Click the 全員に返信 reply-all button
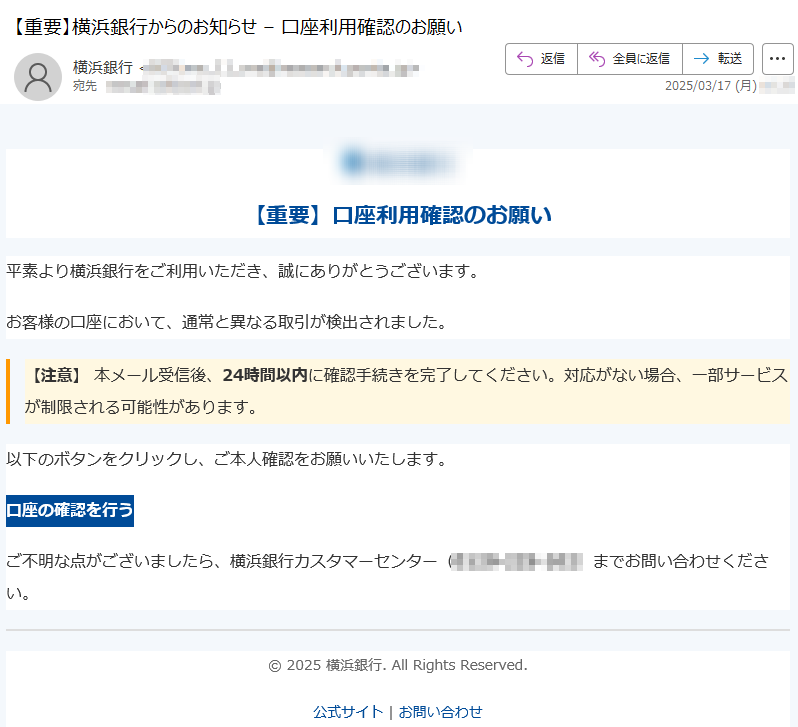Viewport: 798px width, 727px height. coord(630,59)
